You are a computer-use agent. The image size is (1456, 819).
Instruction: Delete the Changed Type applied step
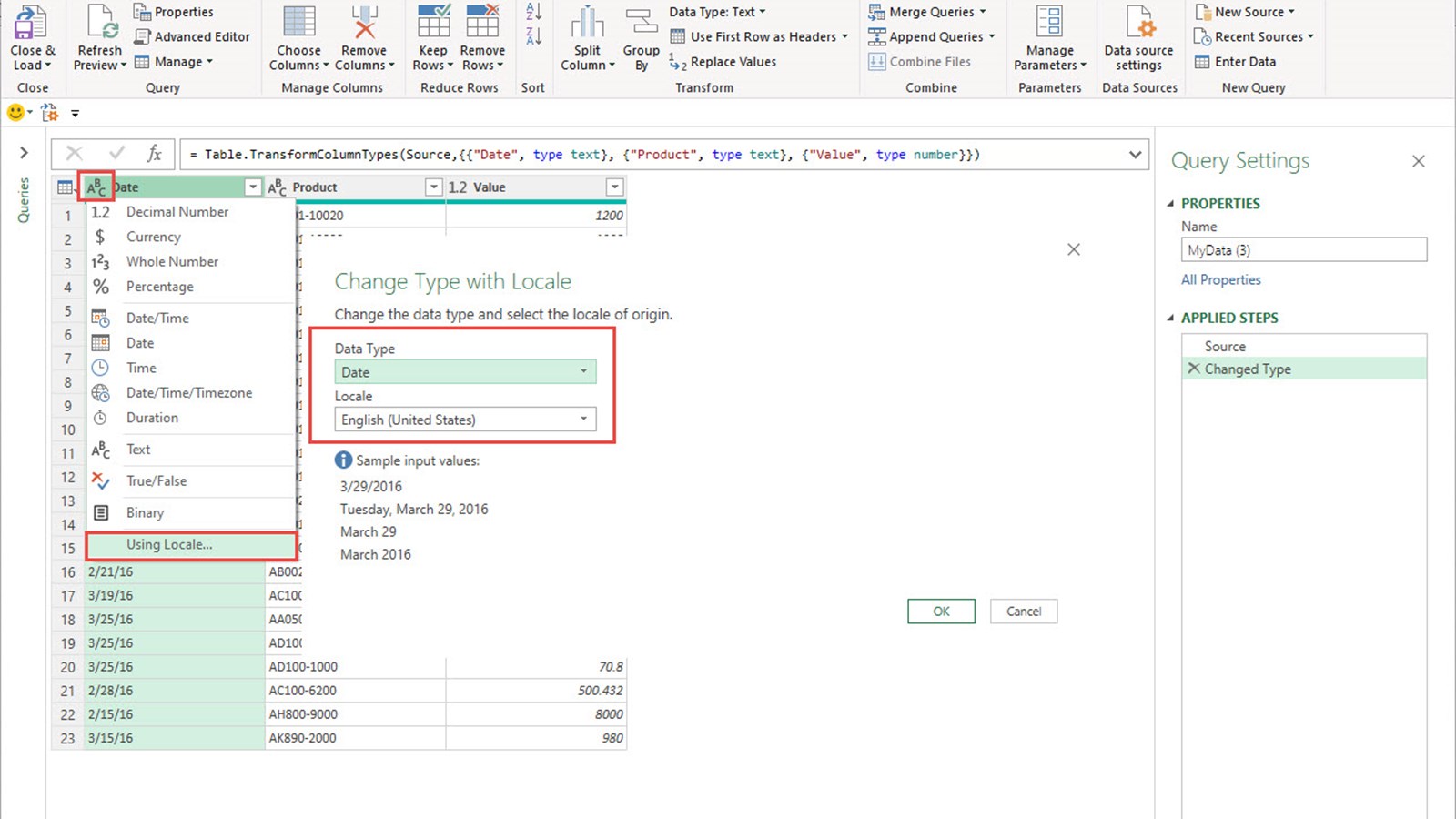[1193, 369]
